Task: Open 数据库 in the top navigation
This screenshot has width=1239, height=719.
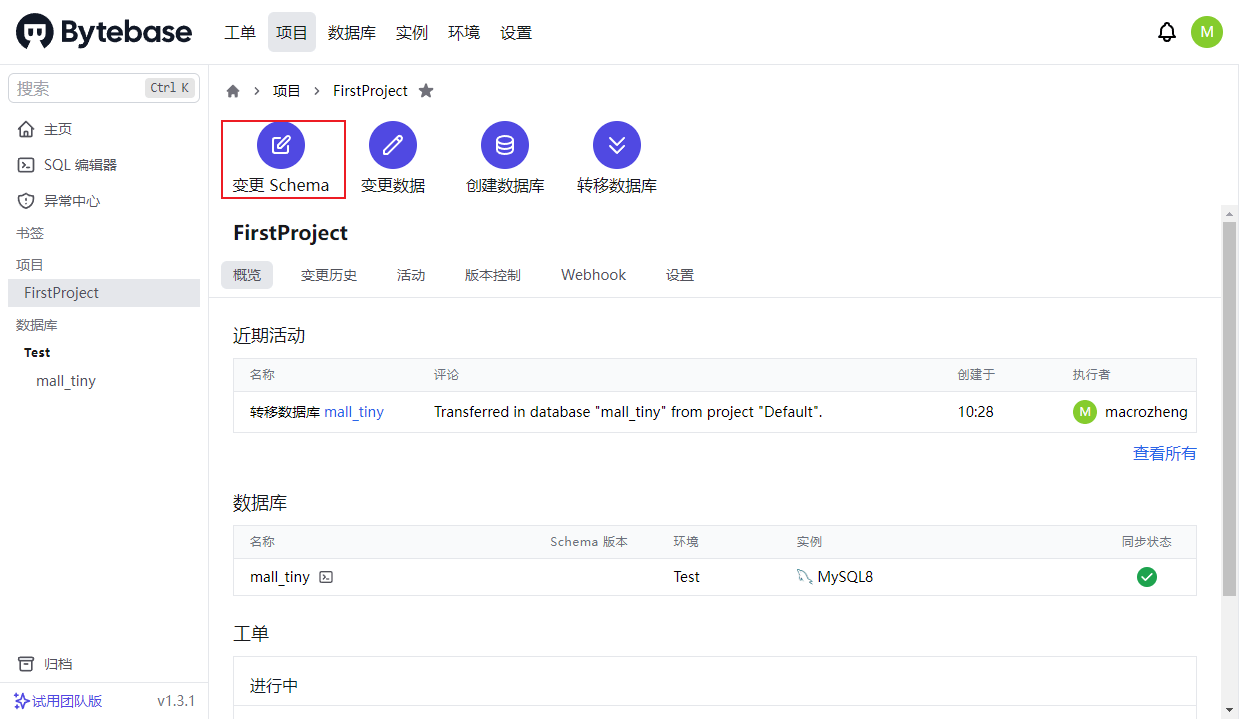Action: point(352,33)
